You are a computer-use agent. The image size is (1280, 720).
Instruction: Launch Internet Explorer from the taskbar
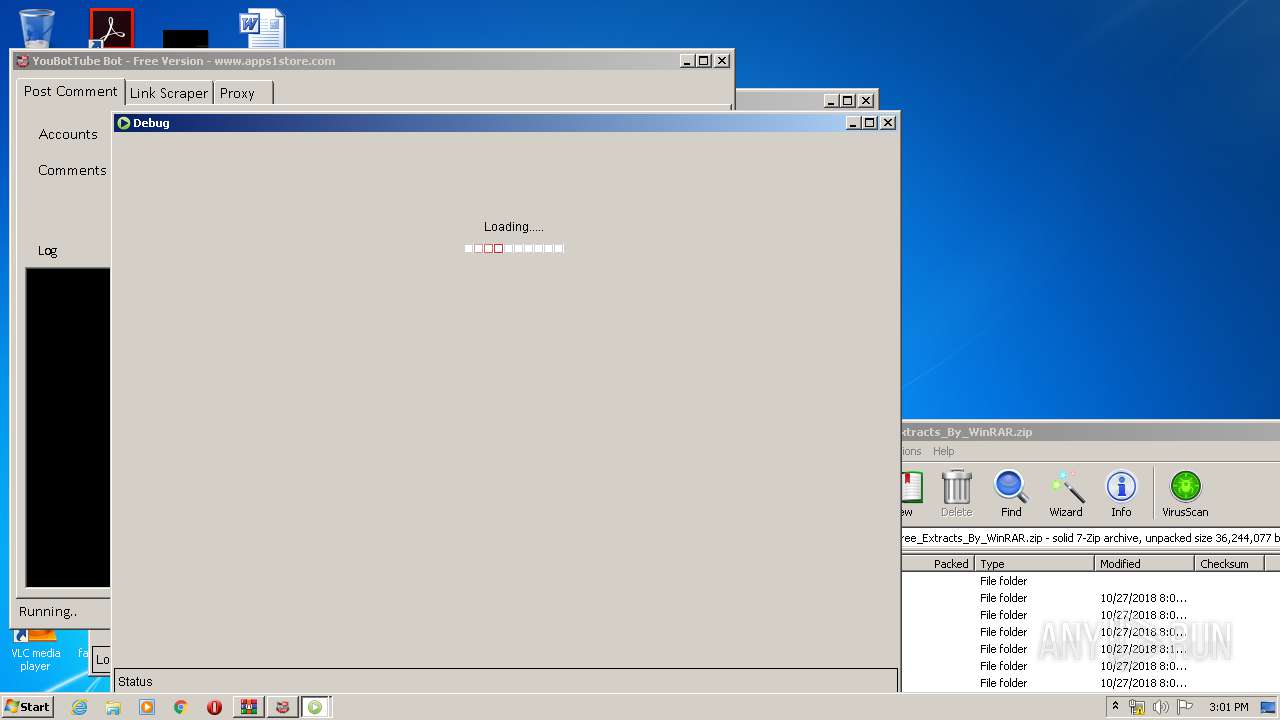pos(79,707)
